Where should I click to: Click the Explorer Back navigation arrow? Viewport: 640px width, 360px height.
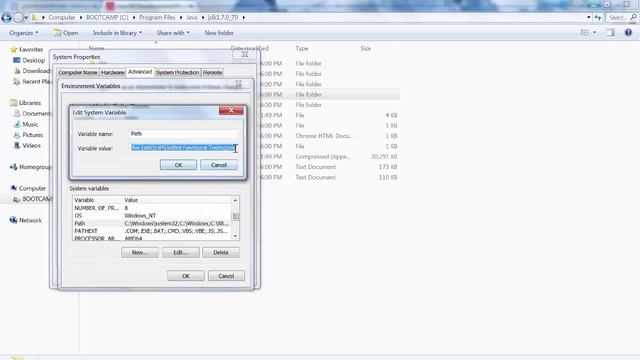pyautogui.click(x=6, y=18)
